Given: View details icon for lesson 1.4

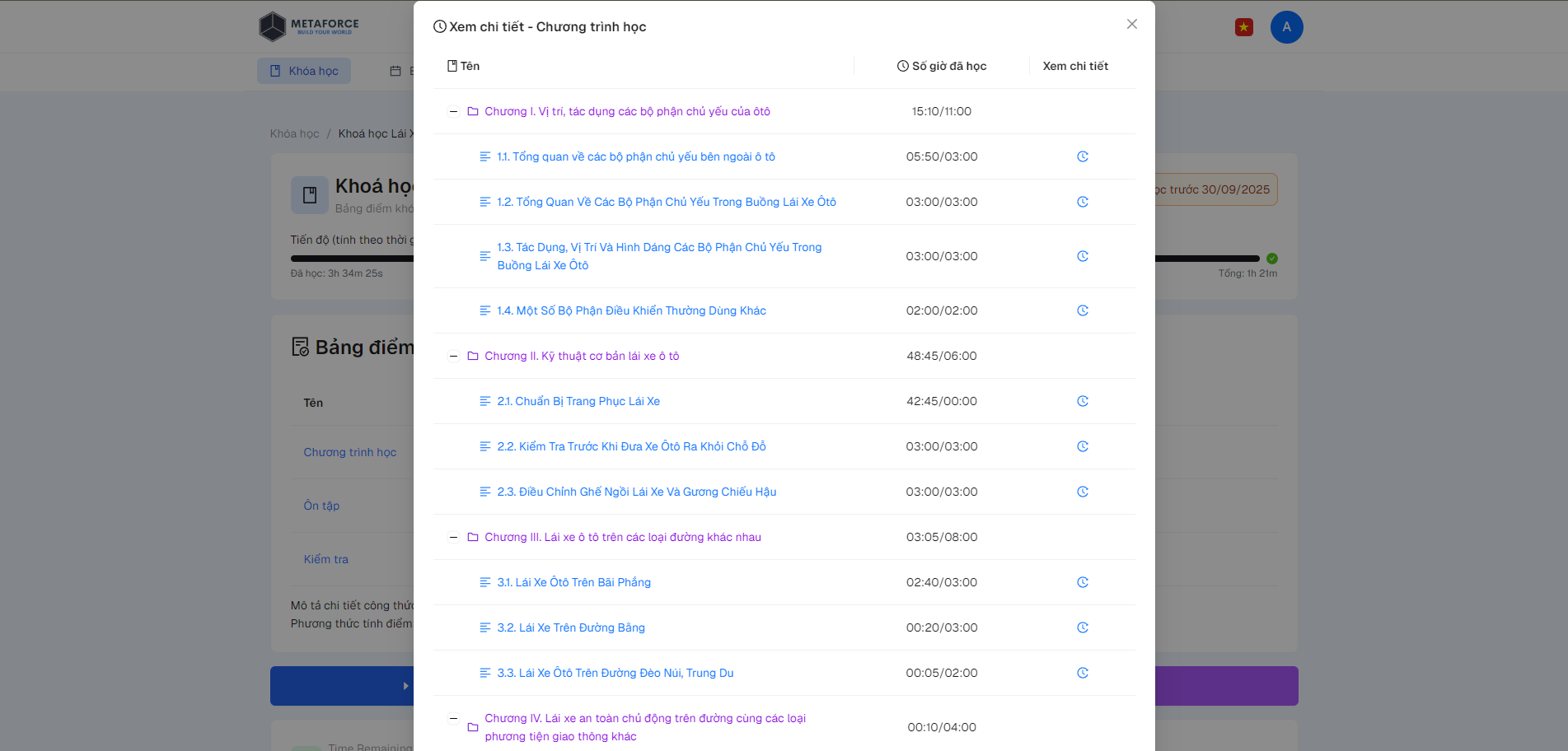Looking at the screenshot, I should coord(1082,310).
